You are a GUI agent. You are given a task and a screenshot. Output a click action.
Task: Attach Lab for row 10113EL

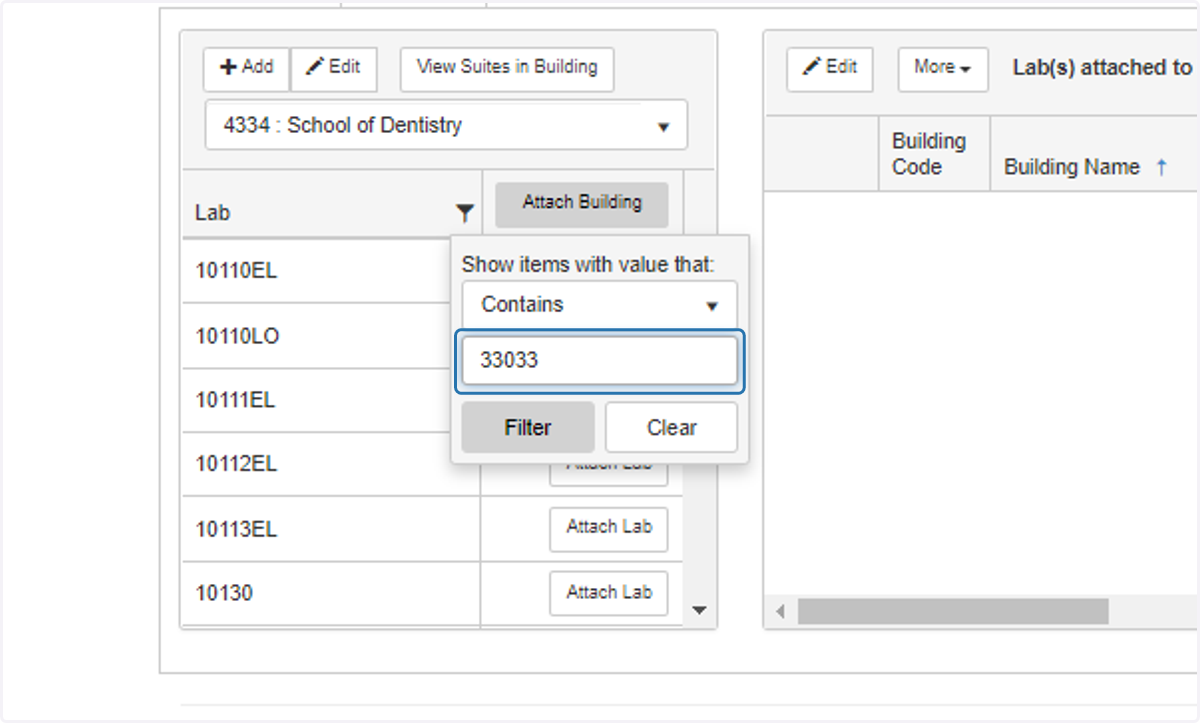609,528
